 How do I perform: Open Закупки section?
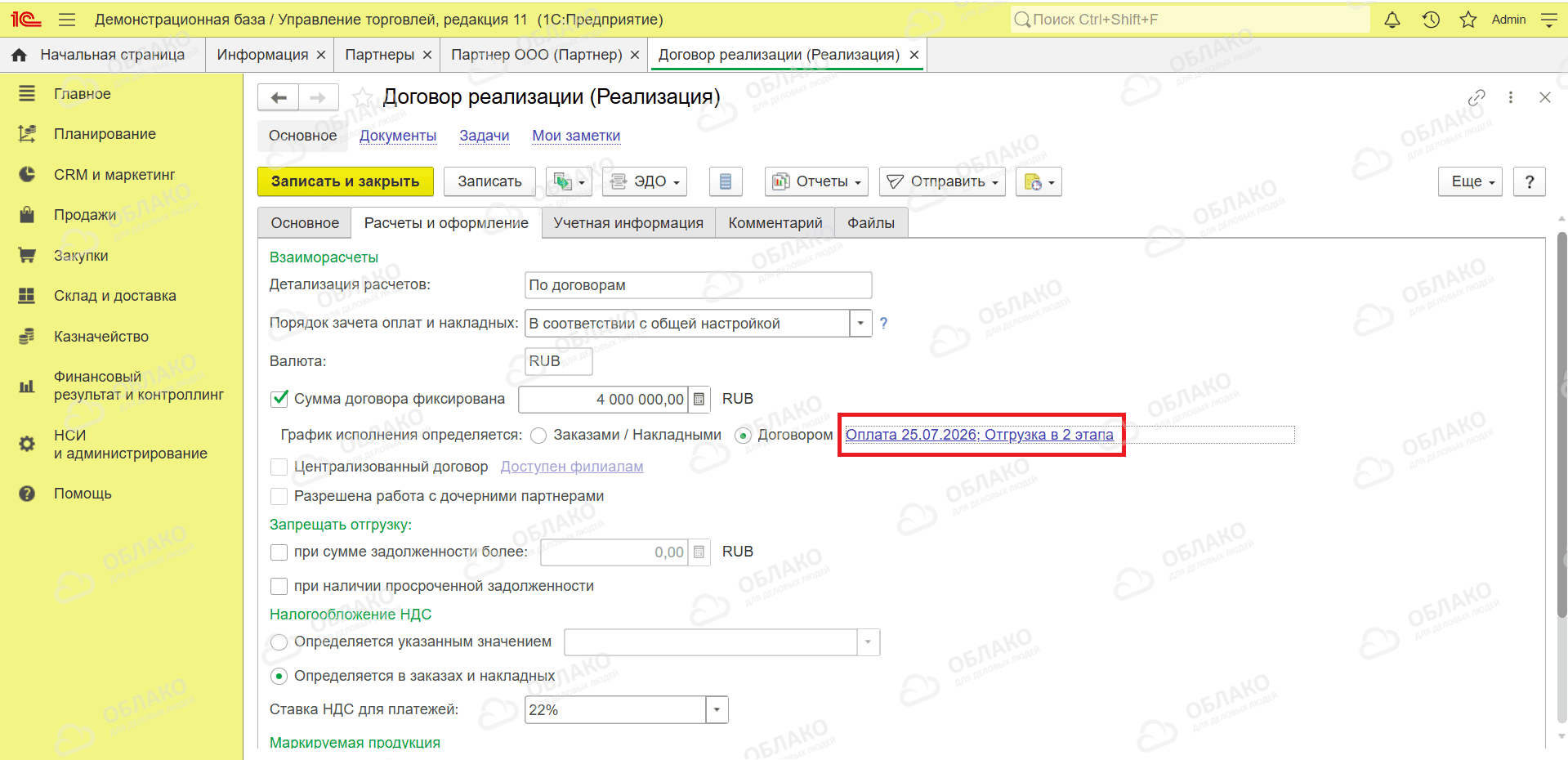81,256
